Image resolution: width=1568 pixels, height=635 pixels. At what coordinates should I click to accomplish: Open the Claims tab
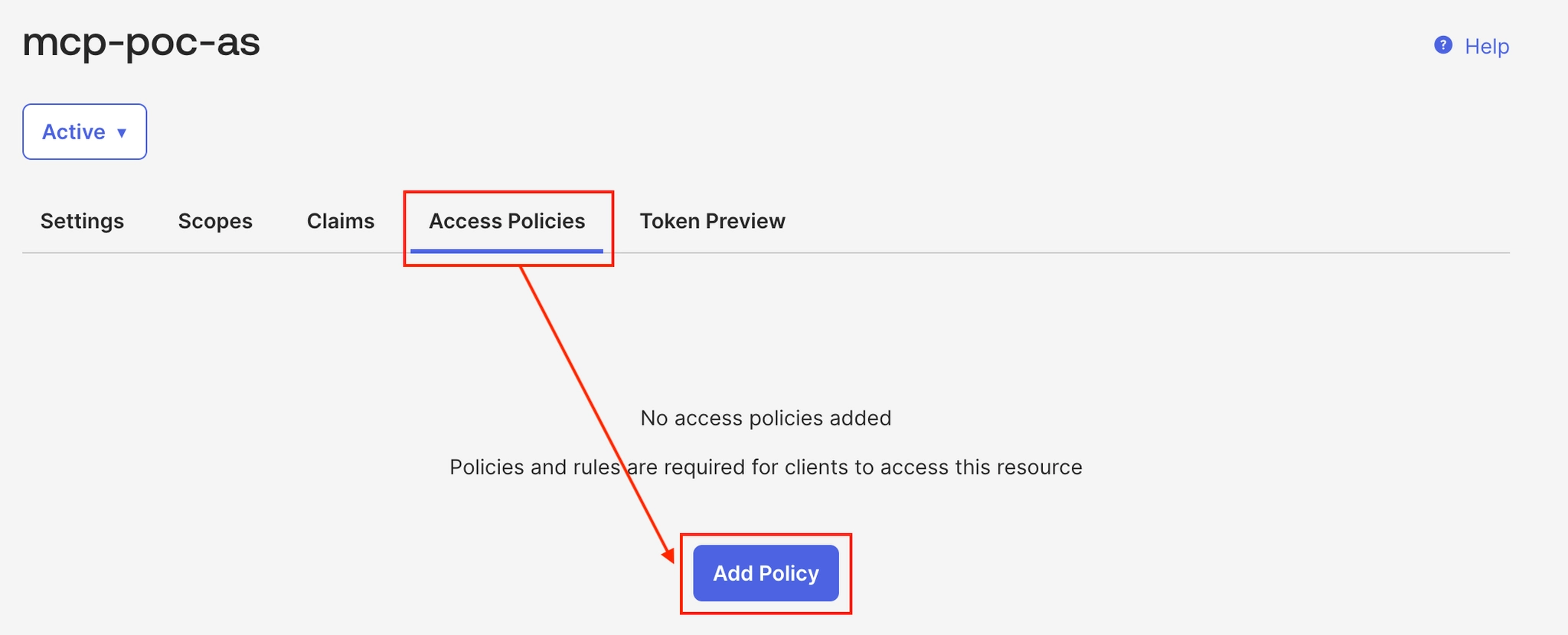click(341, 221)
